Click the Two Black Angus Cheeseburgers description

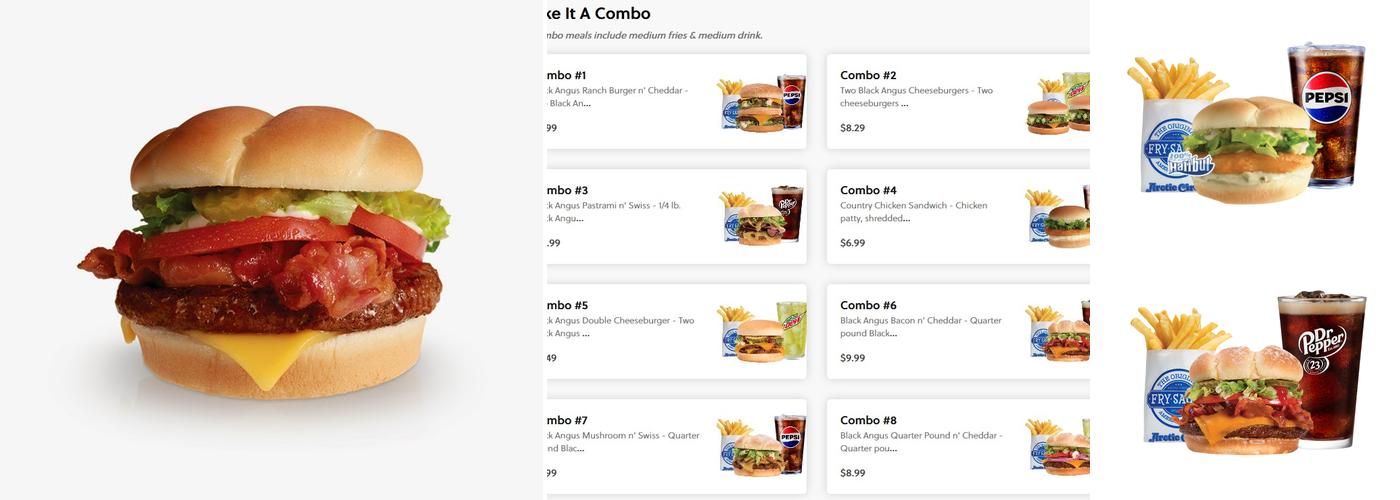tap(916, 96)
